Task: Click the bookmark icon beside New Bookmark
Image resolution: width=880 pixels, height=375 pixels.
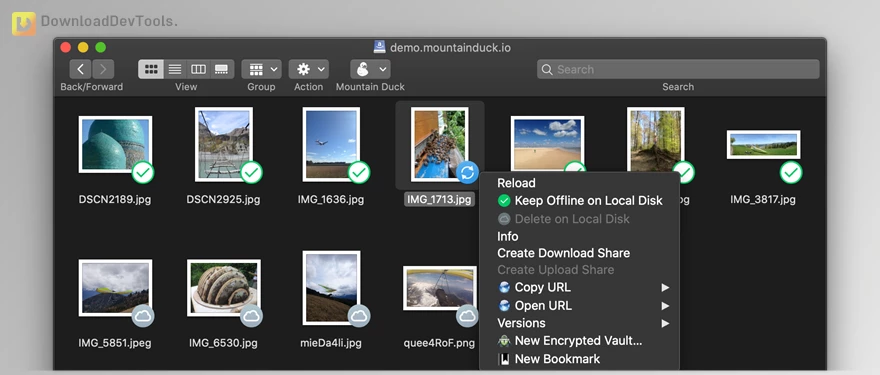Action: point(504,359)
